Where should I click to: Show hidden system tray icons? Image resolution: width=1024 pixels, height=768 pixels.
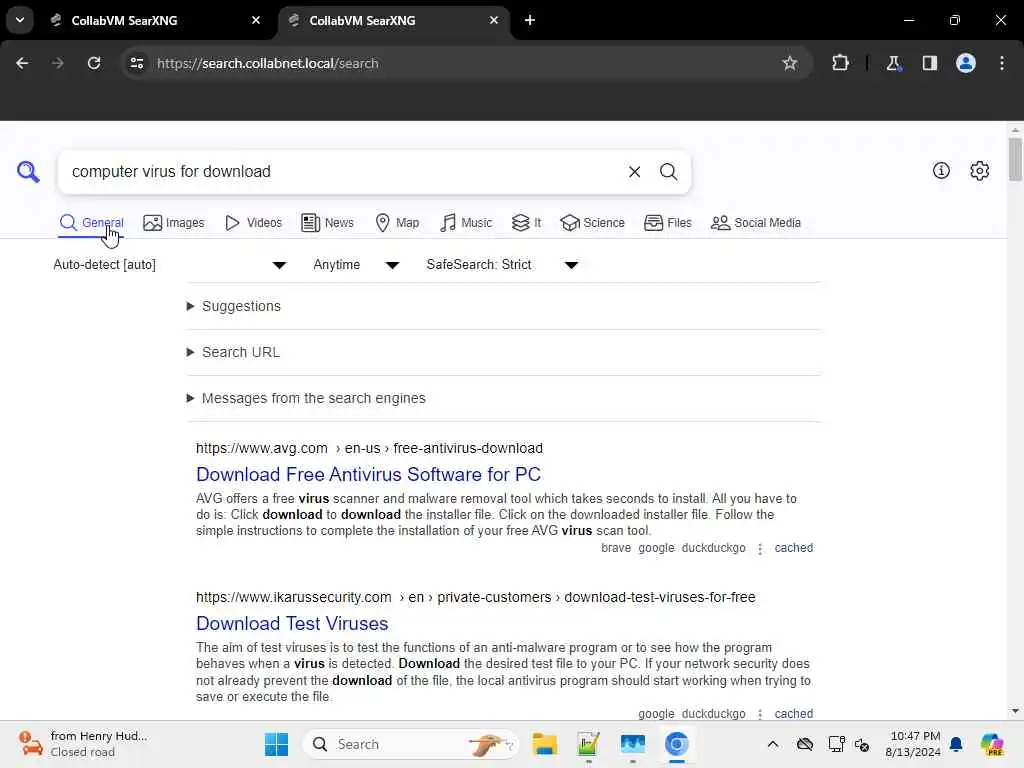click(x=773, y=744)
